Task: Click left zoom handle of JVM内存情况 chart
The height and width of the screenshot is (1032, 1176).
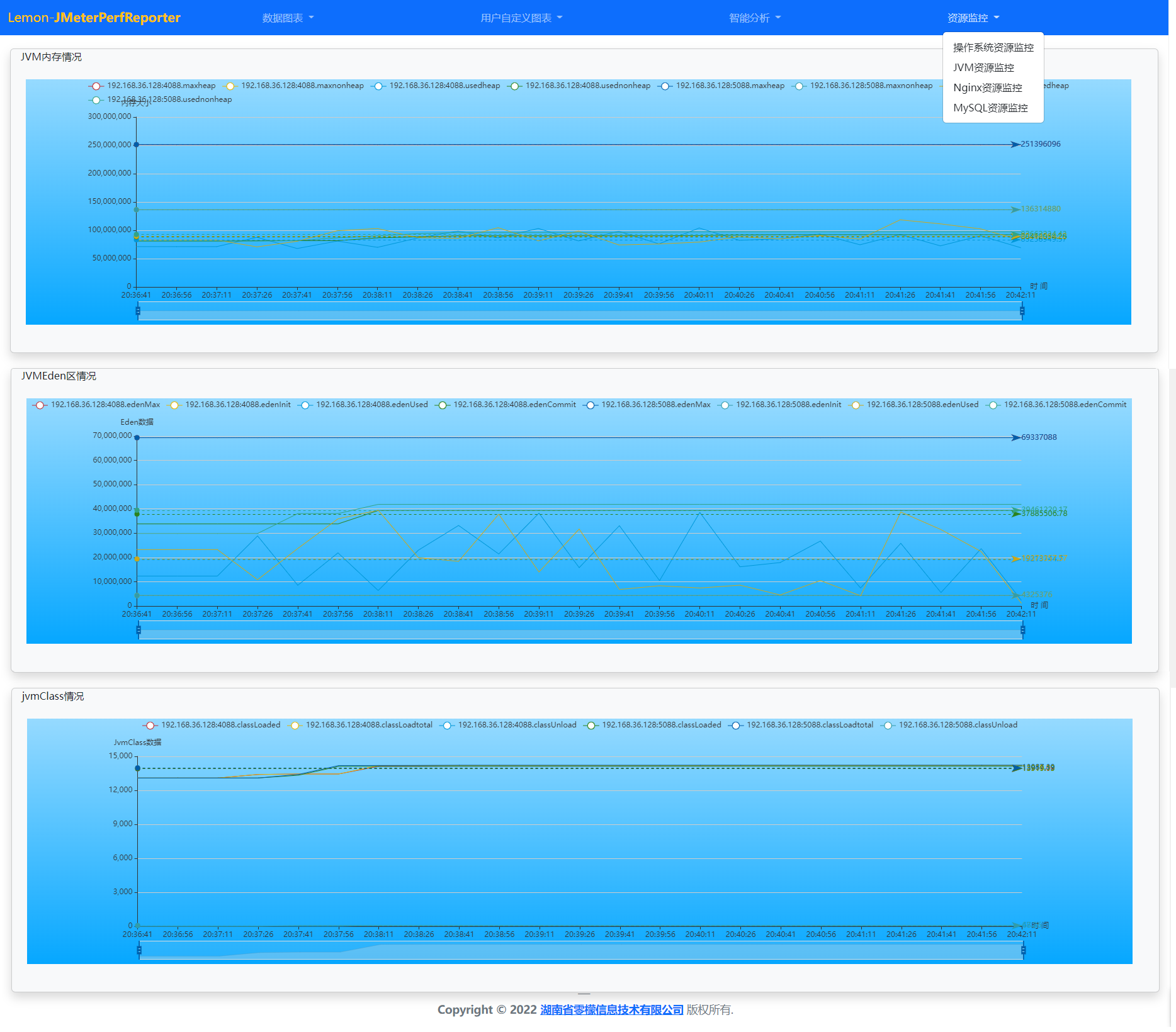Action: pyautogui.click(x=138, y=311)
